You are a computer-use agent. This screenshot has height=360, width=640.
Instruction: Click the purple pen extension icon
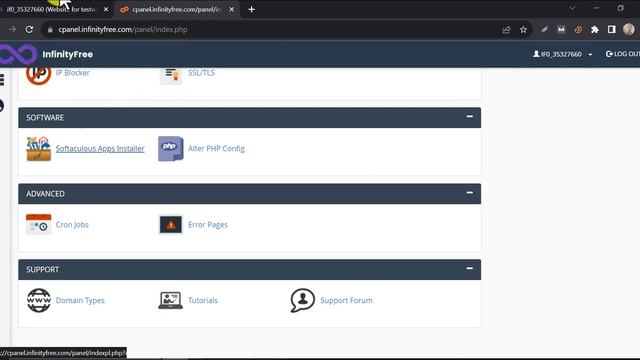pyautogui.click(x=544, y=29)
